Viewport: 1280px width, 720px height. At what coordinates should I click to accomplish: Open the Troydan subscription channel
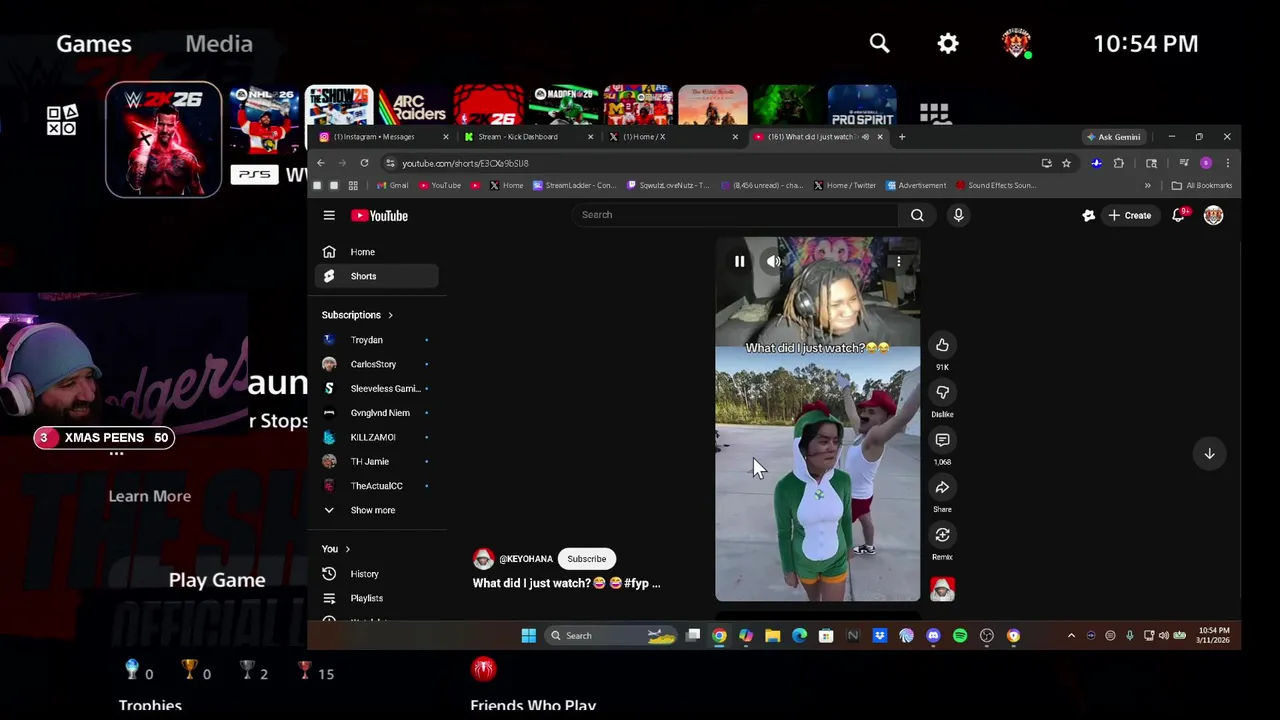pos(376,340)
